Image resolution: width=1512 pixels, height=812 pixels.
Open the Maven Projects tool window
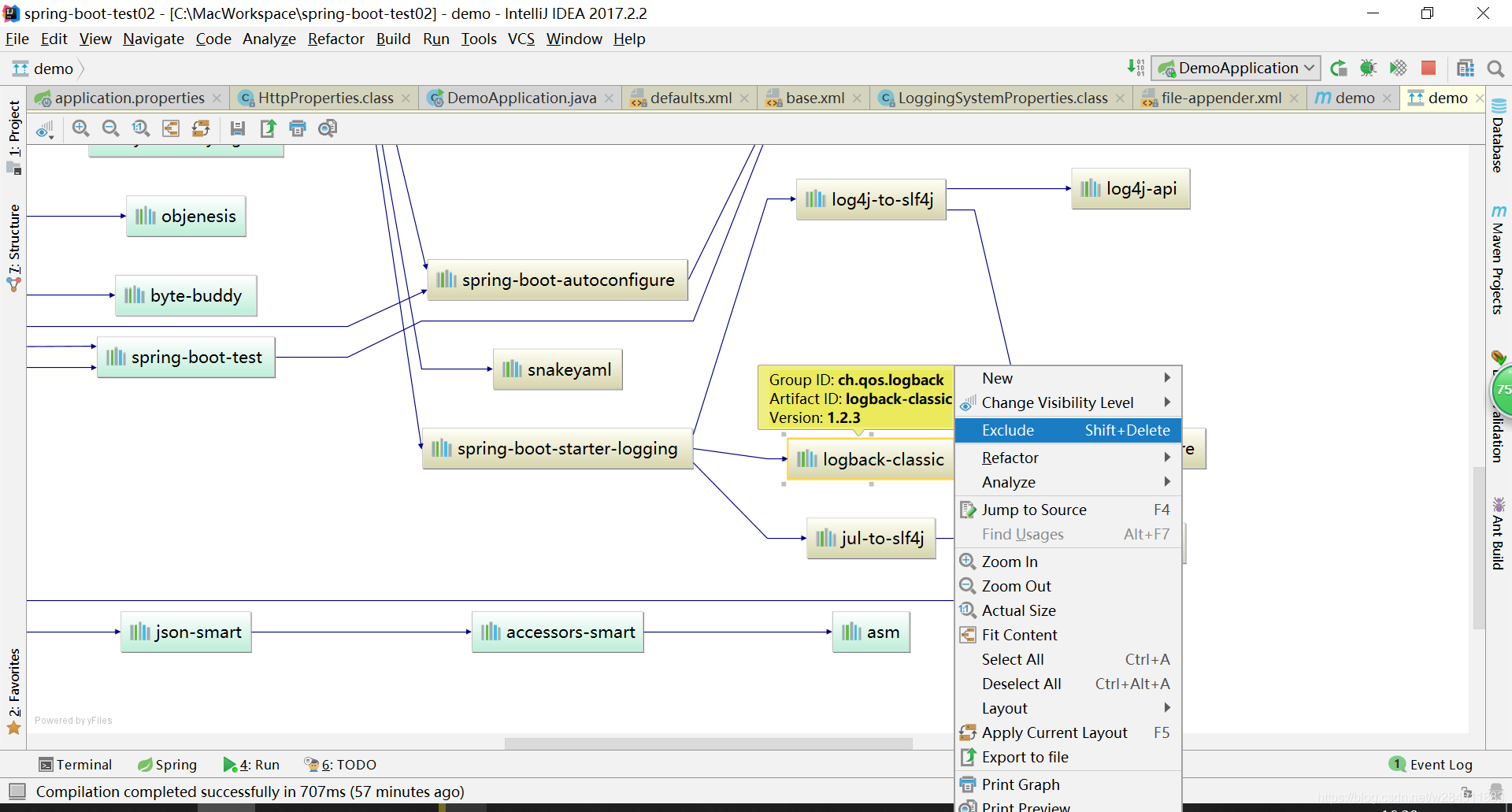[x=1498, y=260]
